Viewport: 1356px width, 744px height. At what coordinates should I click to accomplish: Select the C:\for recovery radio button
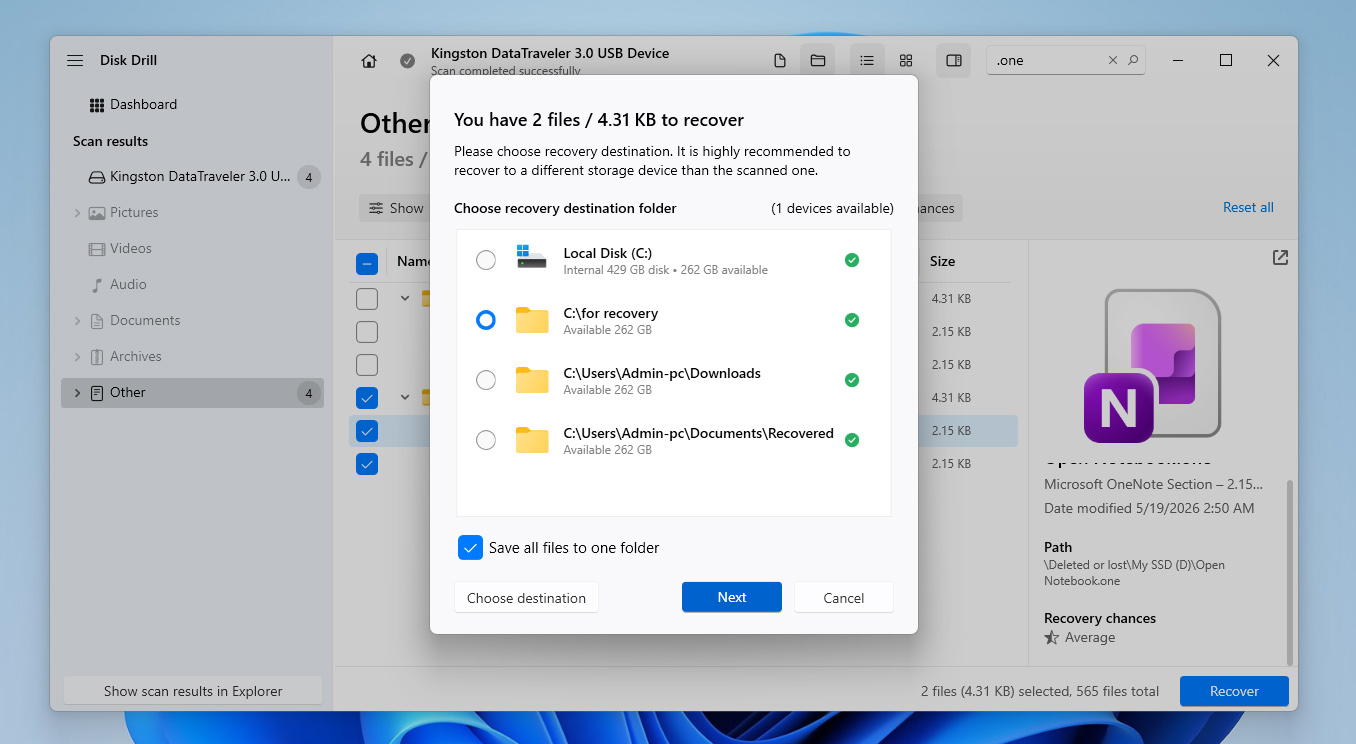486,320
